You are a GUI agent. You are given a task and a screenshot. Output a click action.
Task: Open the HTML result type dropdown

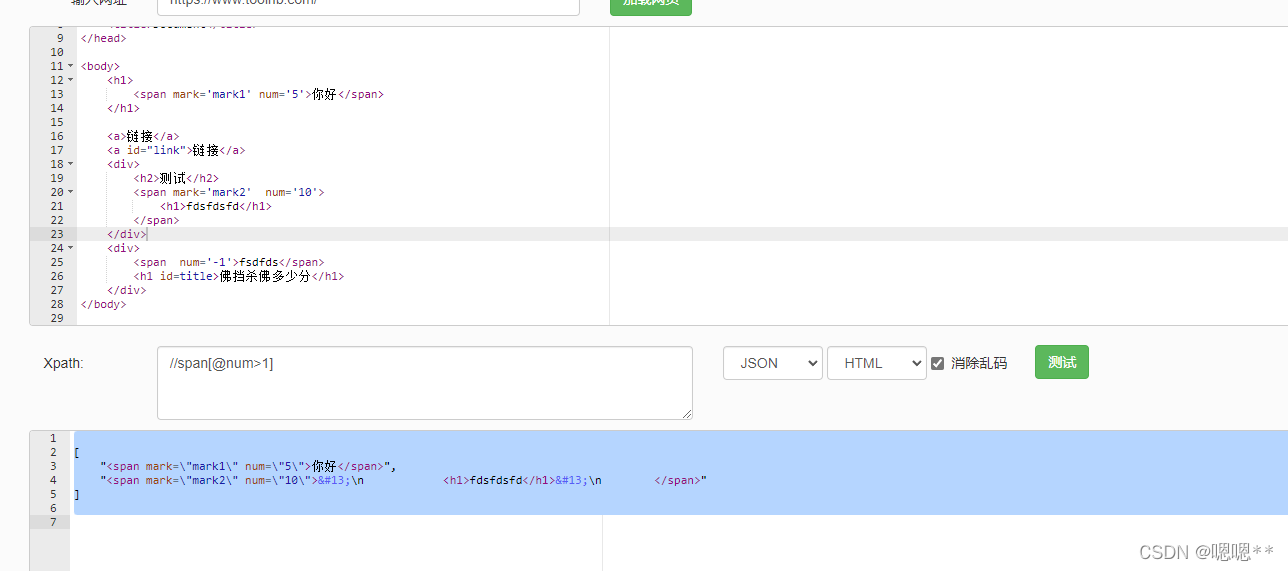tap(877, 363)
